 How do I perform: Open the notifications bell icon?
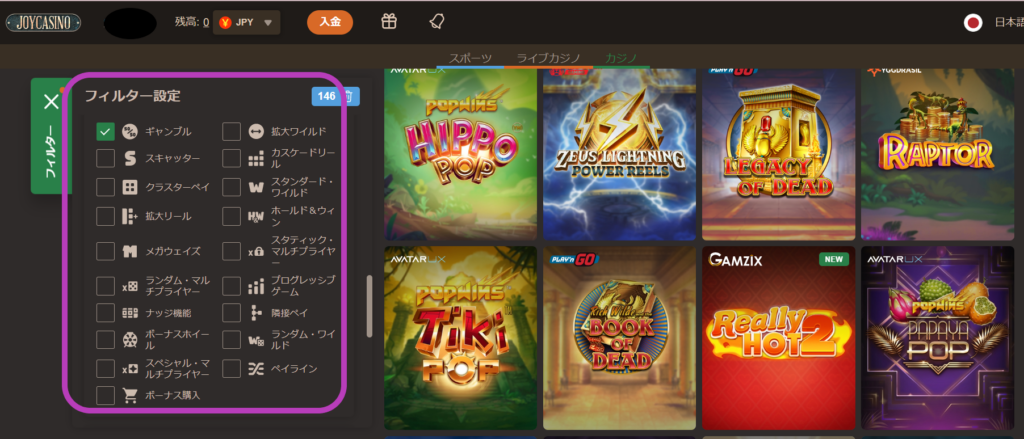(436, 22)
